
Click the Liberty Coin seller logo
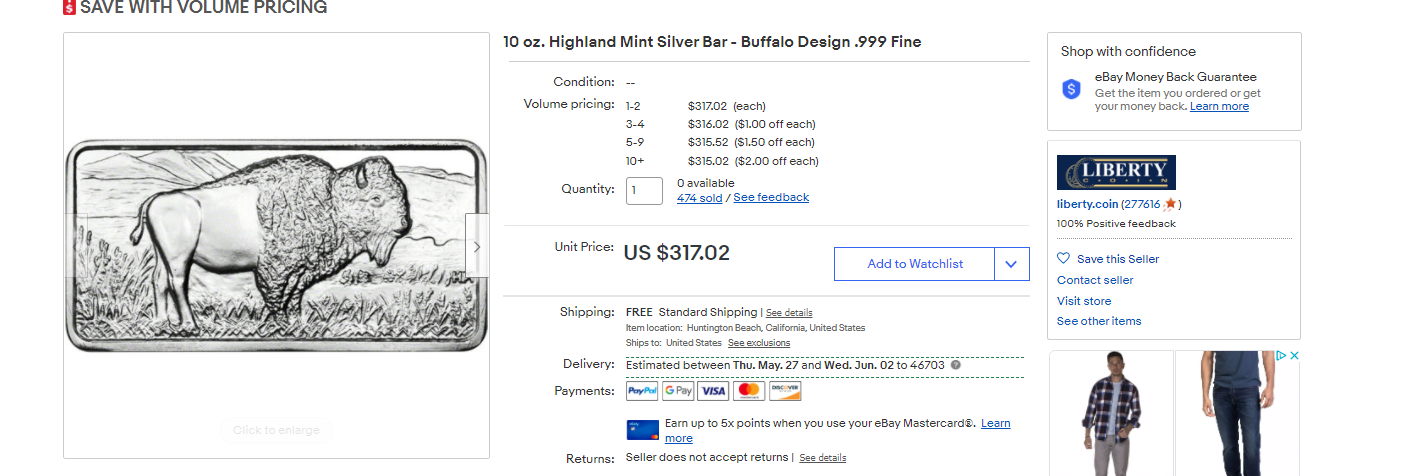[1116, 172]
